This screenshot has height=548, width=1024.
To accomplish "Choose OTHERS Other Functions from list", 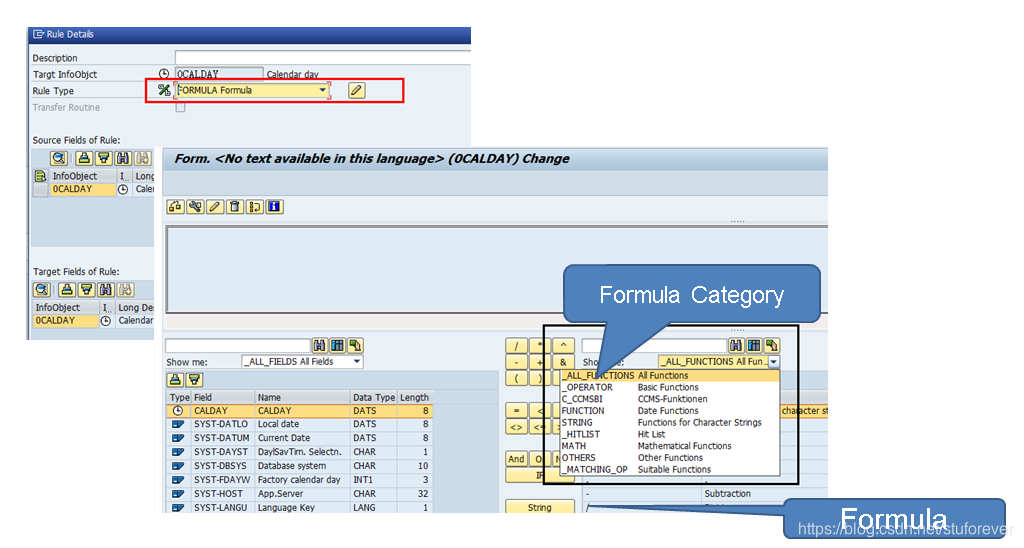I will (670, 458).
